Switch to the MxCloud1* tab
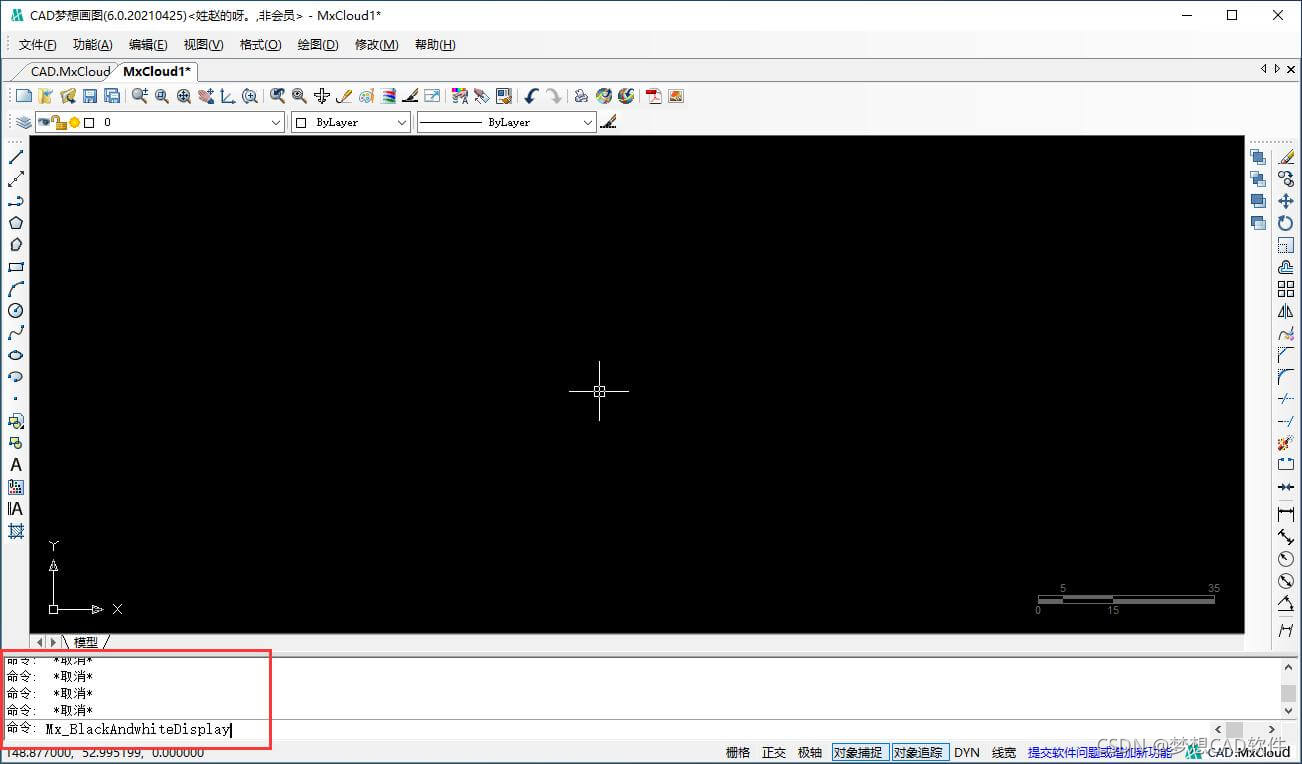The width and height of the screenshot is (1302, 764). point(157,71)
